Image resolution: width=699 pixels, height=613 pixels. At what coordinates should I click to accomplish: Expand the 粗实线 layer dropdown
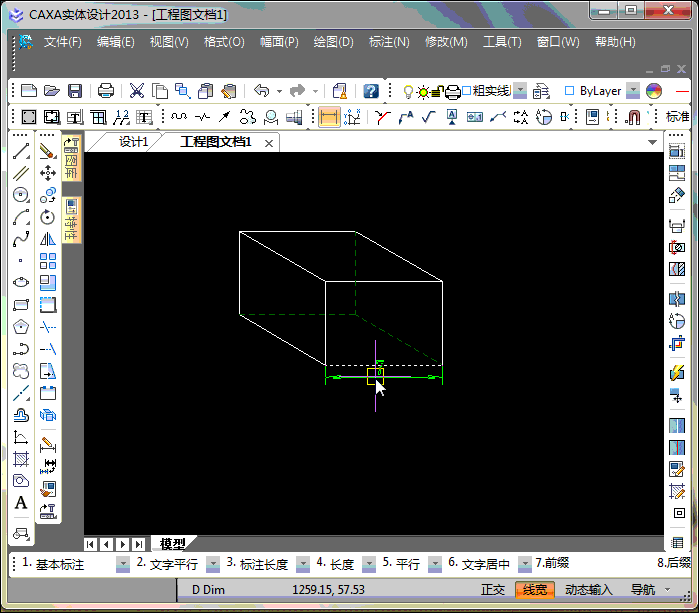(x=519, y=91)
